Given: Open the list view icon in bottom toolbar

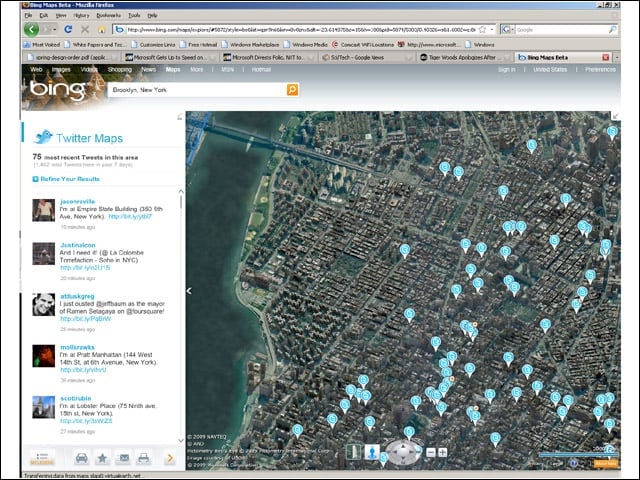Looking at the screenshot, I should pyautogui.click(x=42, y=458).
